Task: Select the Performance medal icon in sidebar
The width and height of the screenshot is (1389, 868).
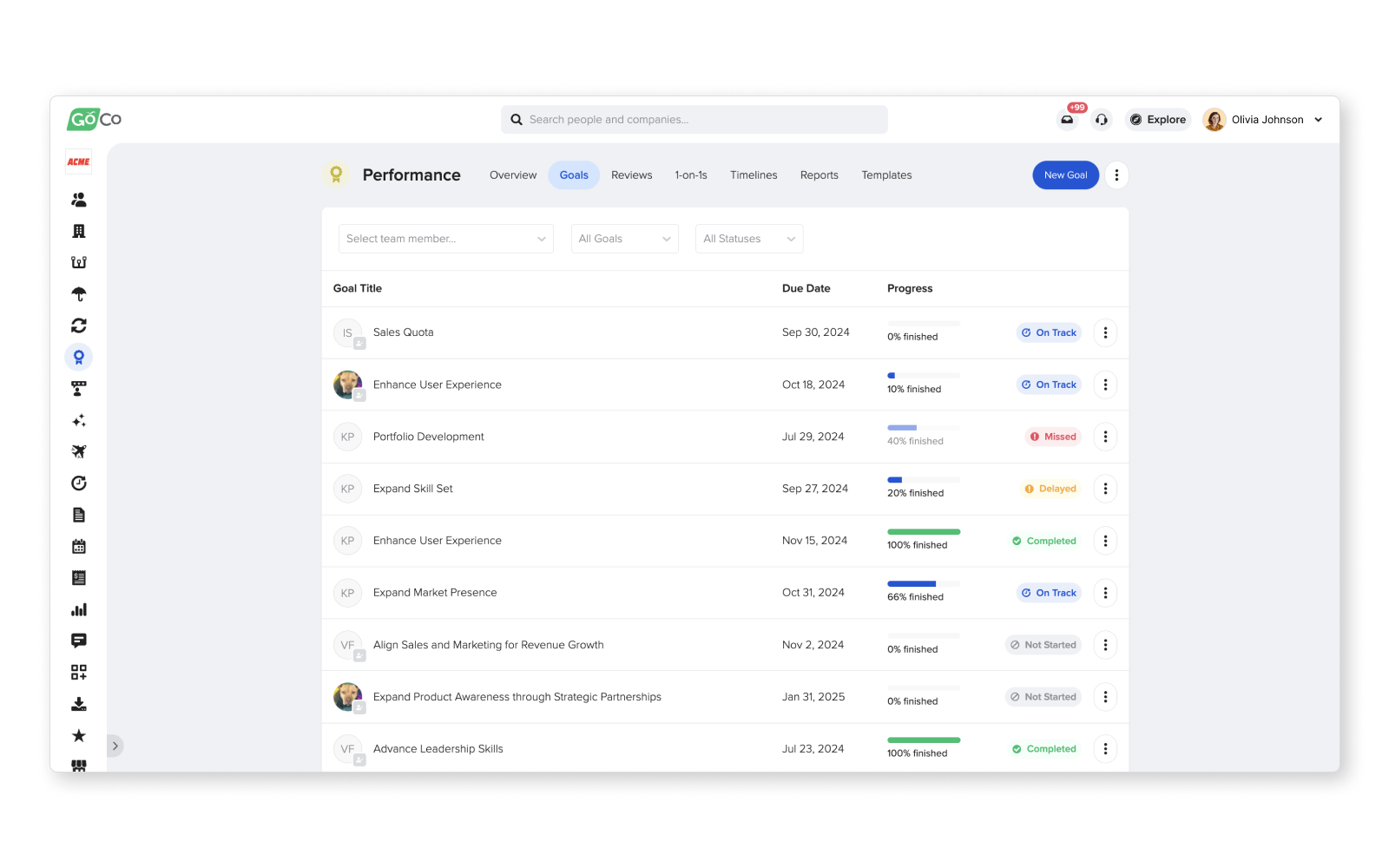Action: pos(78,357)
